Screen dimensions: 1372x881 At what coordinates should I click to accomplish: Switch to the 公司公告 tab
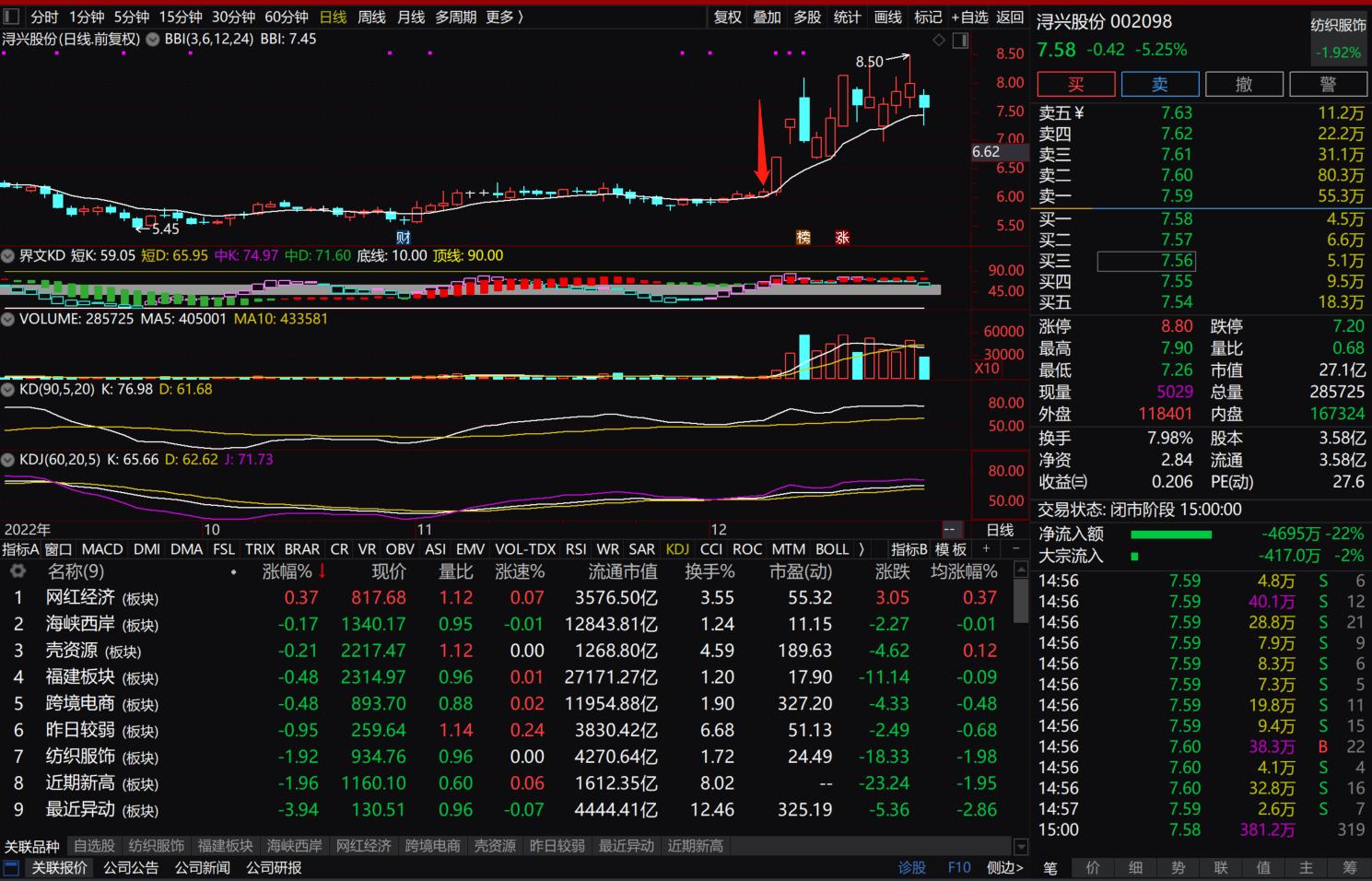coord(131,867)
